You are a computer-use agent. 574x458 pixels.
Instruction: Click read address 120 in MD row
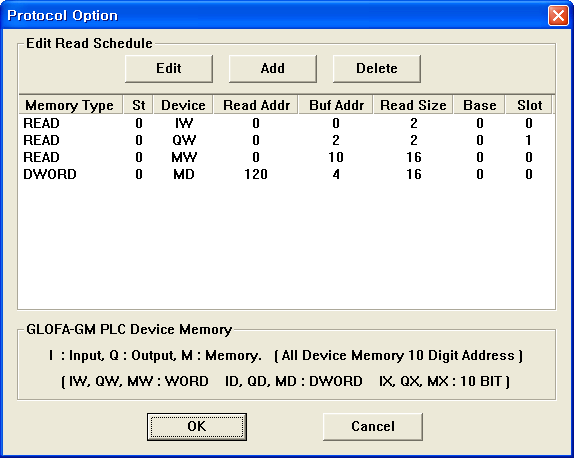256,174
